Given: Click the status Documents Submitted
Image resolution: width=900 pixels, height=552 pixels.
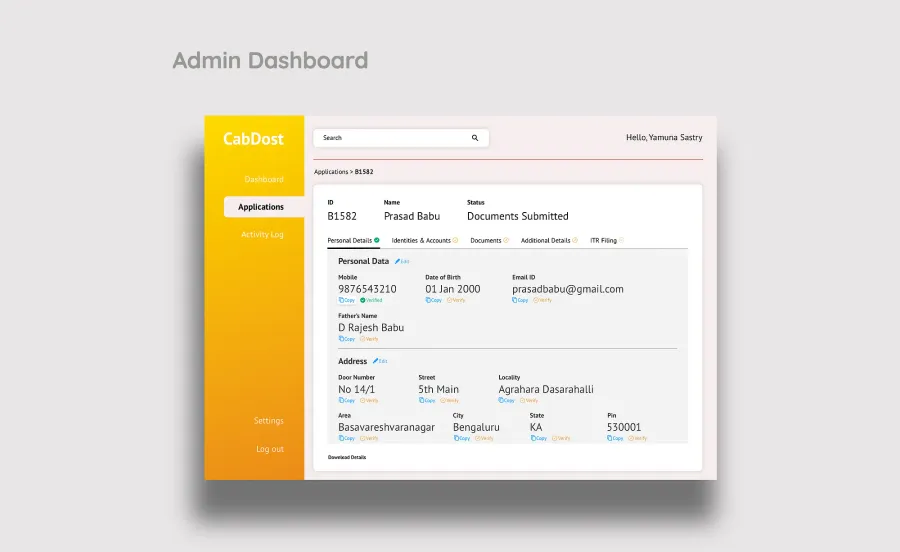Looking at the screenshot, I should pyautogui.click(x=518, y=216).
